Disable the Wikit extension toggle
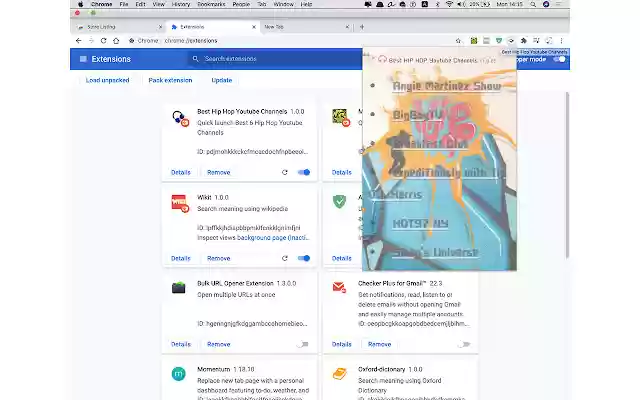The width and height of the screenshot is (640, 400). click(304, 258)
